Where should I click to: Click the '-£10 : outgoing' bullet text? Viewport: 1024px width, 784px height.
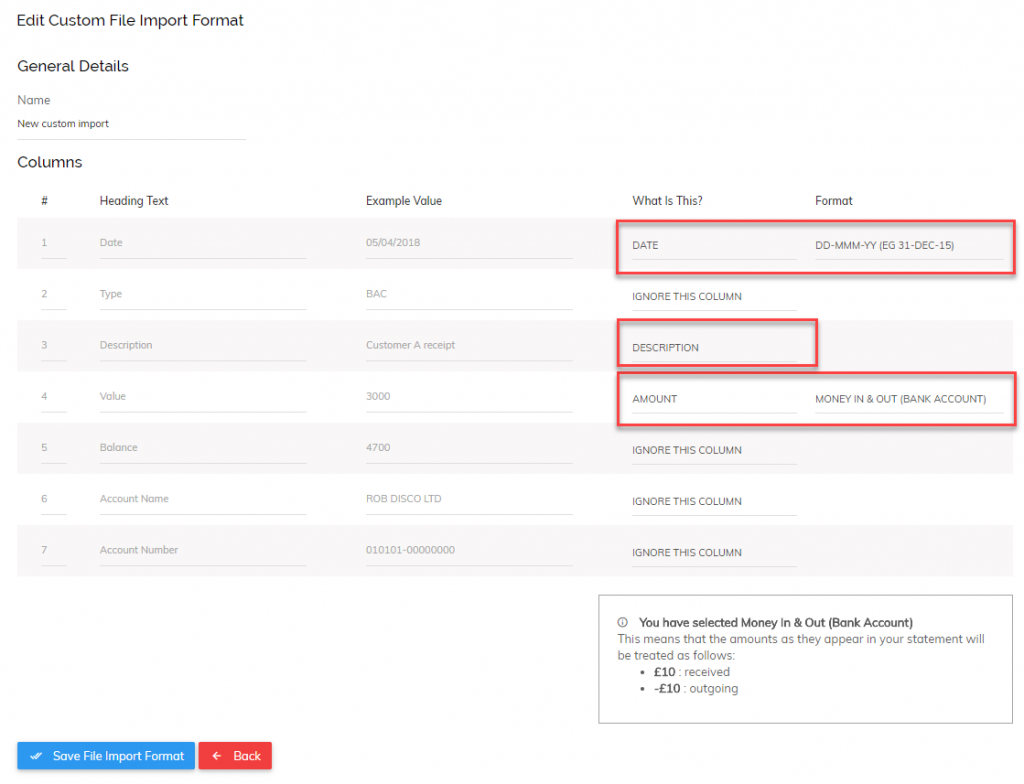click(696, 689)
